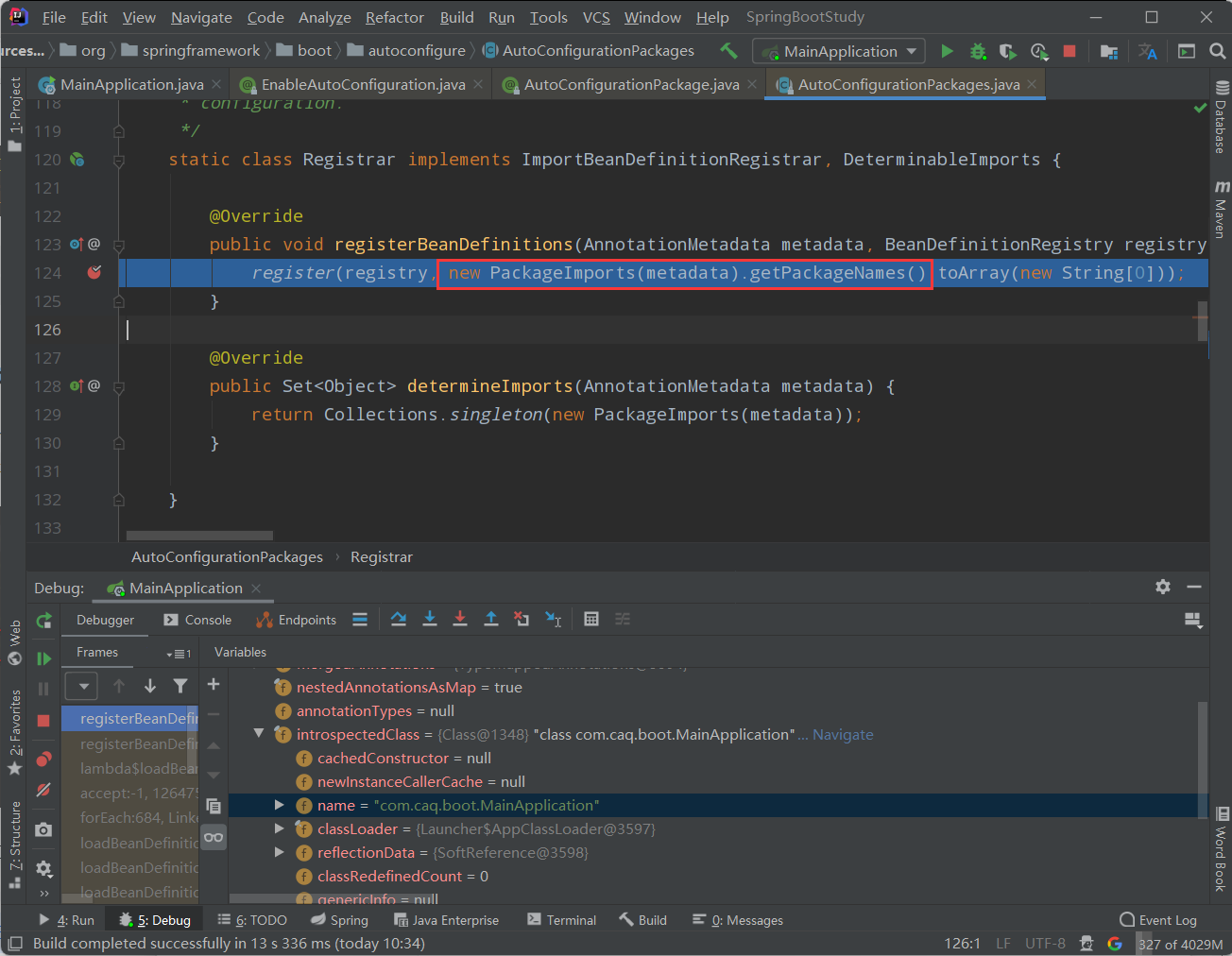Open the translate icon in toolbar
Viewport: 1232px width, 956px height.
(1148, 51)
